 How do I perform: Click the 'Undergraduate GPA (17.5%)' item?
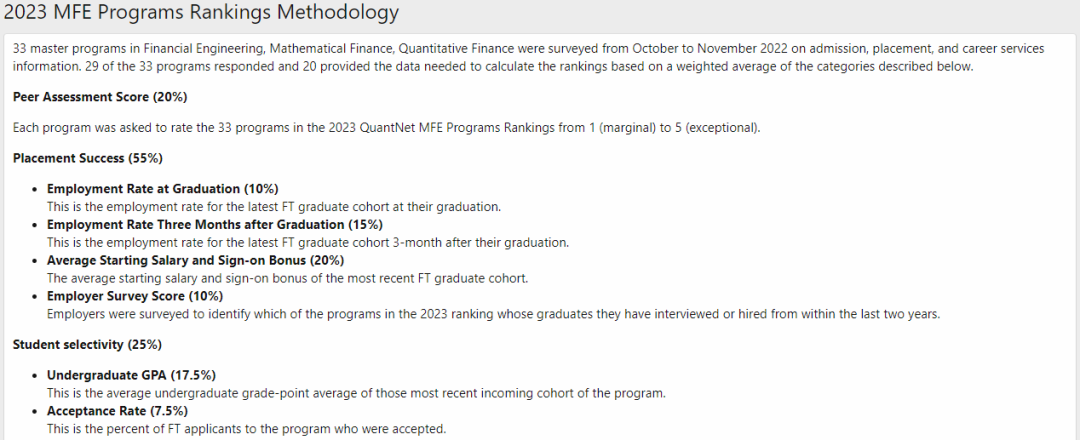coord(132,375)
